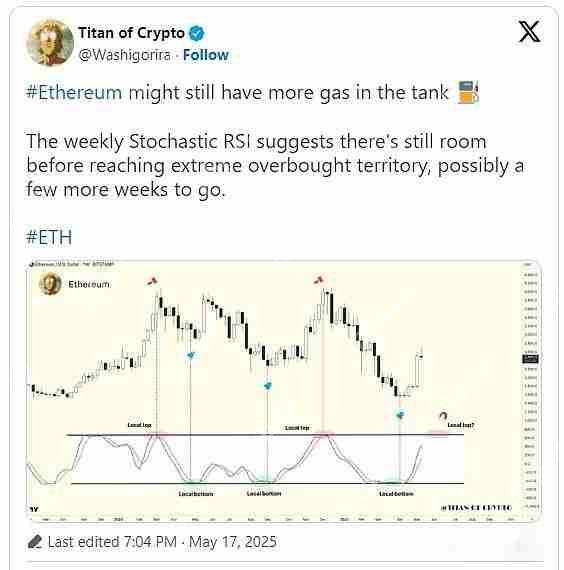This screenshot has height=570, width=564.
Task: Click the Ethereum avatar inside chart
Action: tap(50, 284)
